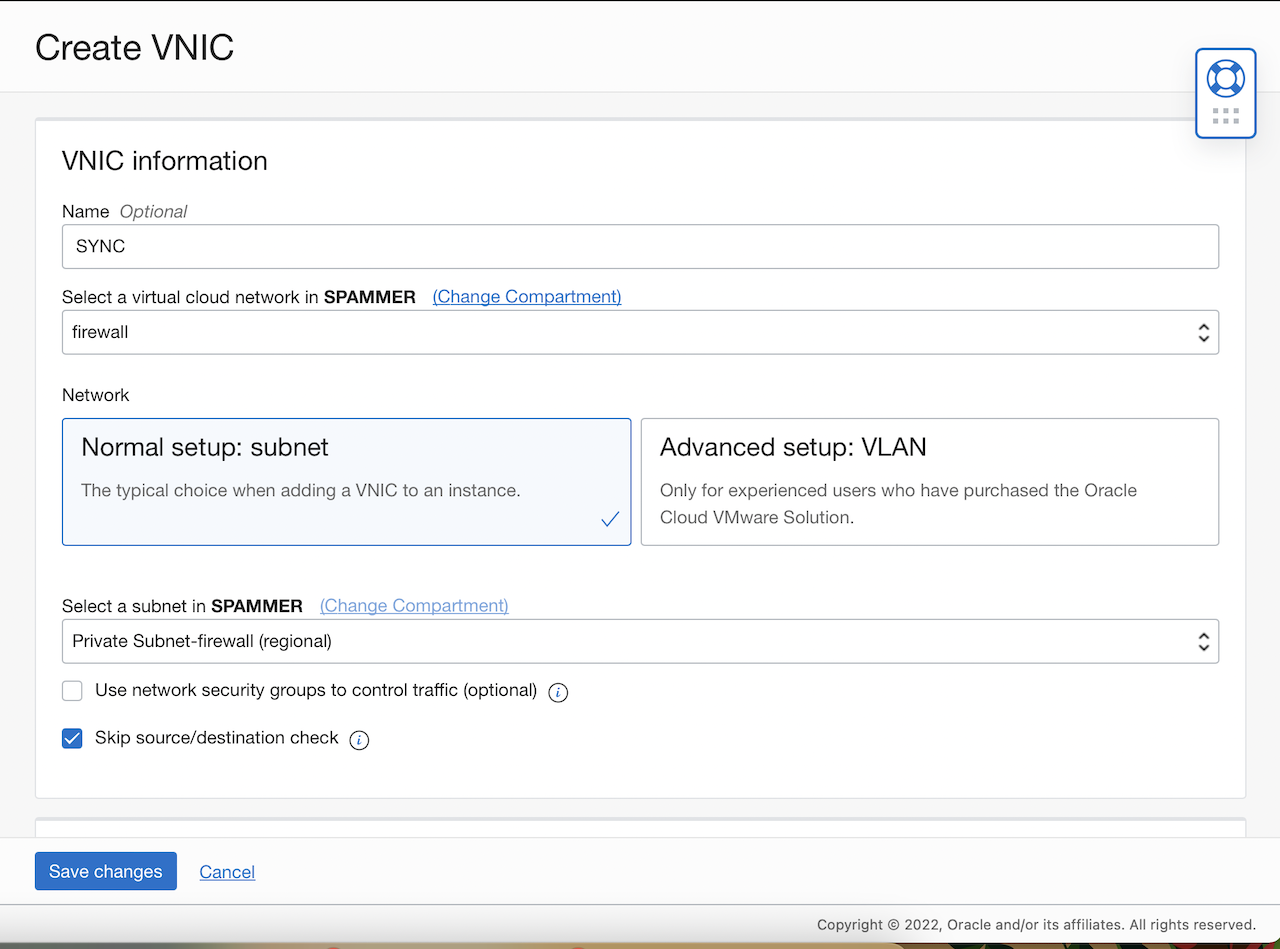Screen dimensions: 1280x949
Task: Click Change Compartment next to SPAMMER VCN selection
Action: [x=526, y=296]
